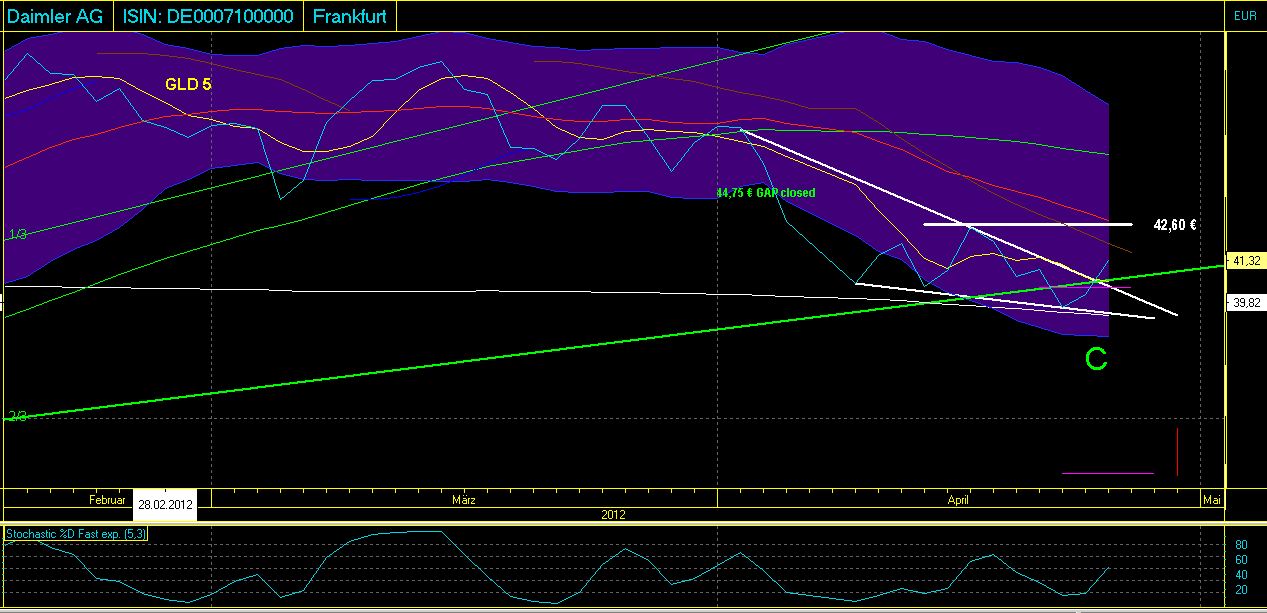Click the Februar month label
This screenshot has height=613, width=1267.
(107, 498)
